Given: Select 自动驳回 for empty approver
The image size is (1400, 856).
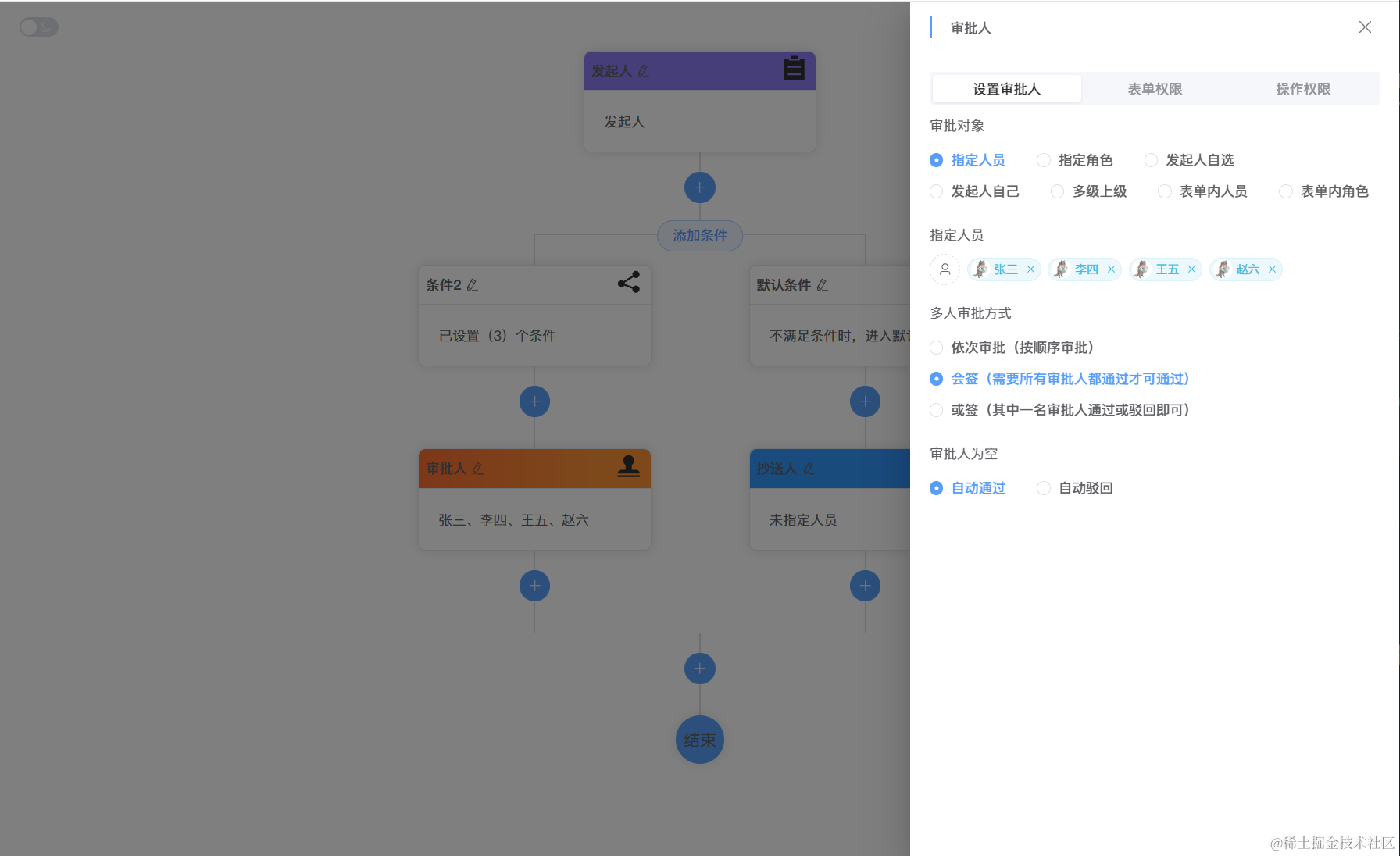Looking at the screenshot, I should 1044,488.
